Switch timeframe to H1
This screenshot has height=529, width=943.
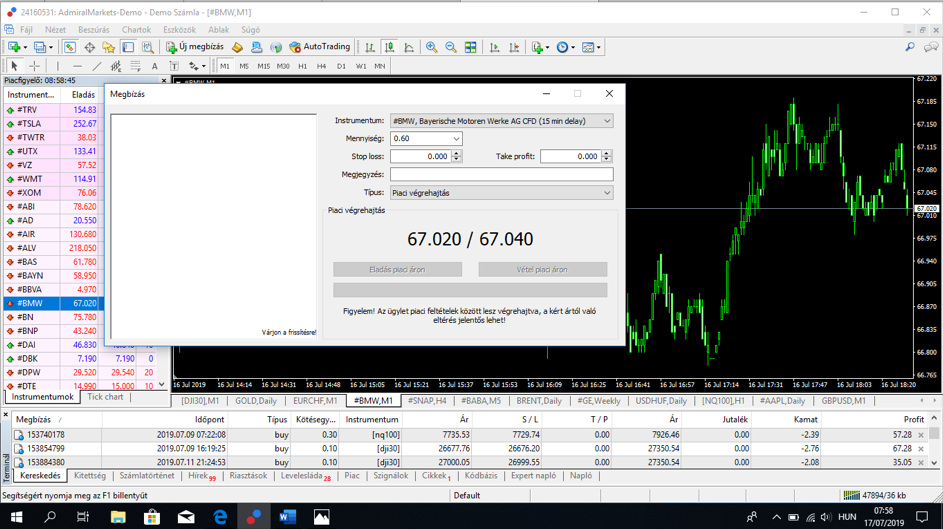coord(303,66)
